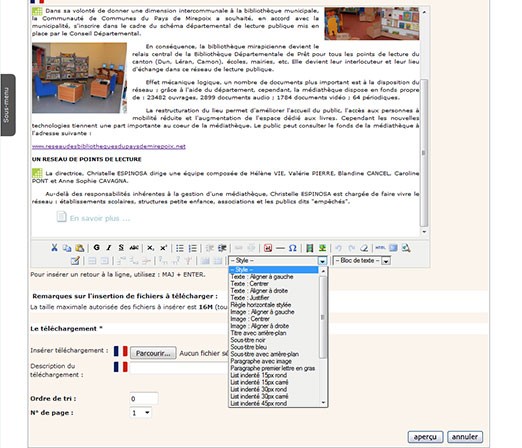Screen dimensions: 522x448
Task: Select 'Paragraphe premier lettre en gras' style
Action: pos(273,368)
